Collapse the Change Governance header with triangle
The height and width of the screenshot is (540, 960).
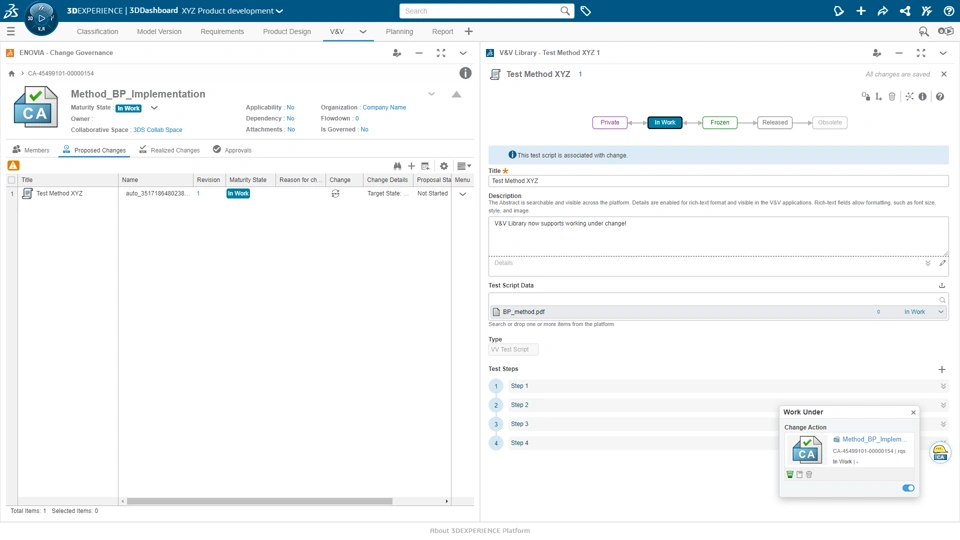[x=456, y=94]
